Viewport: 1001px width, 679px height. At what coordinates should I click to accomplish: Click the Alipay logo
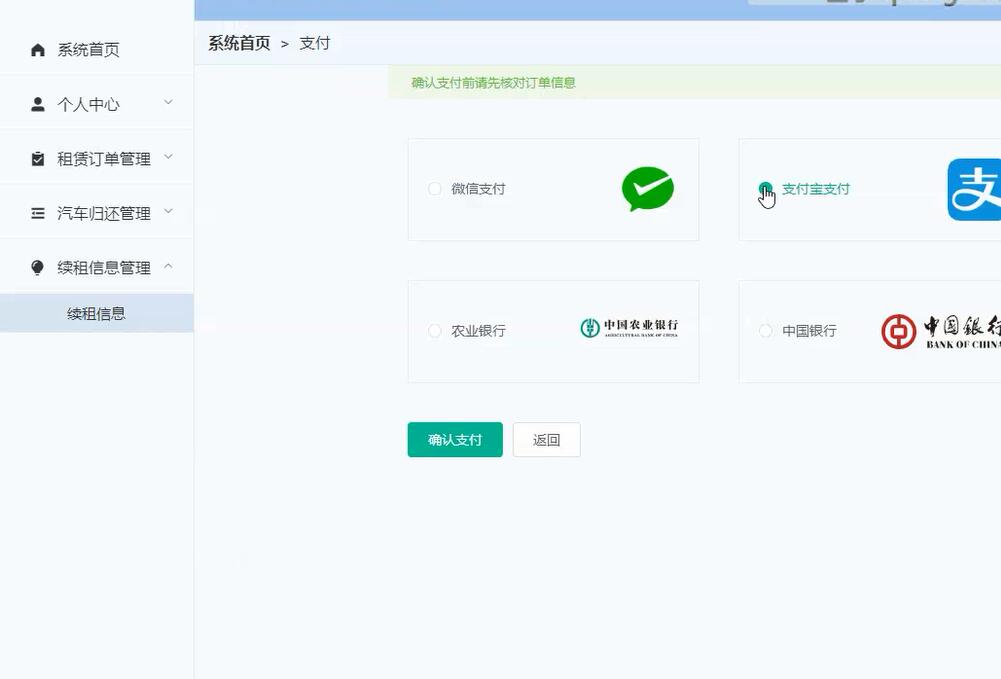coord(974,190)
